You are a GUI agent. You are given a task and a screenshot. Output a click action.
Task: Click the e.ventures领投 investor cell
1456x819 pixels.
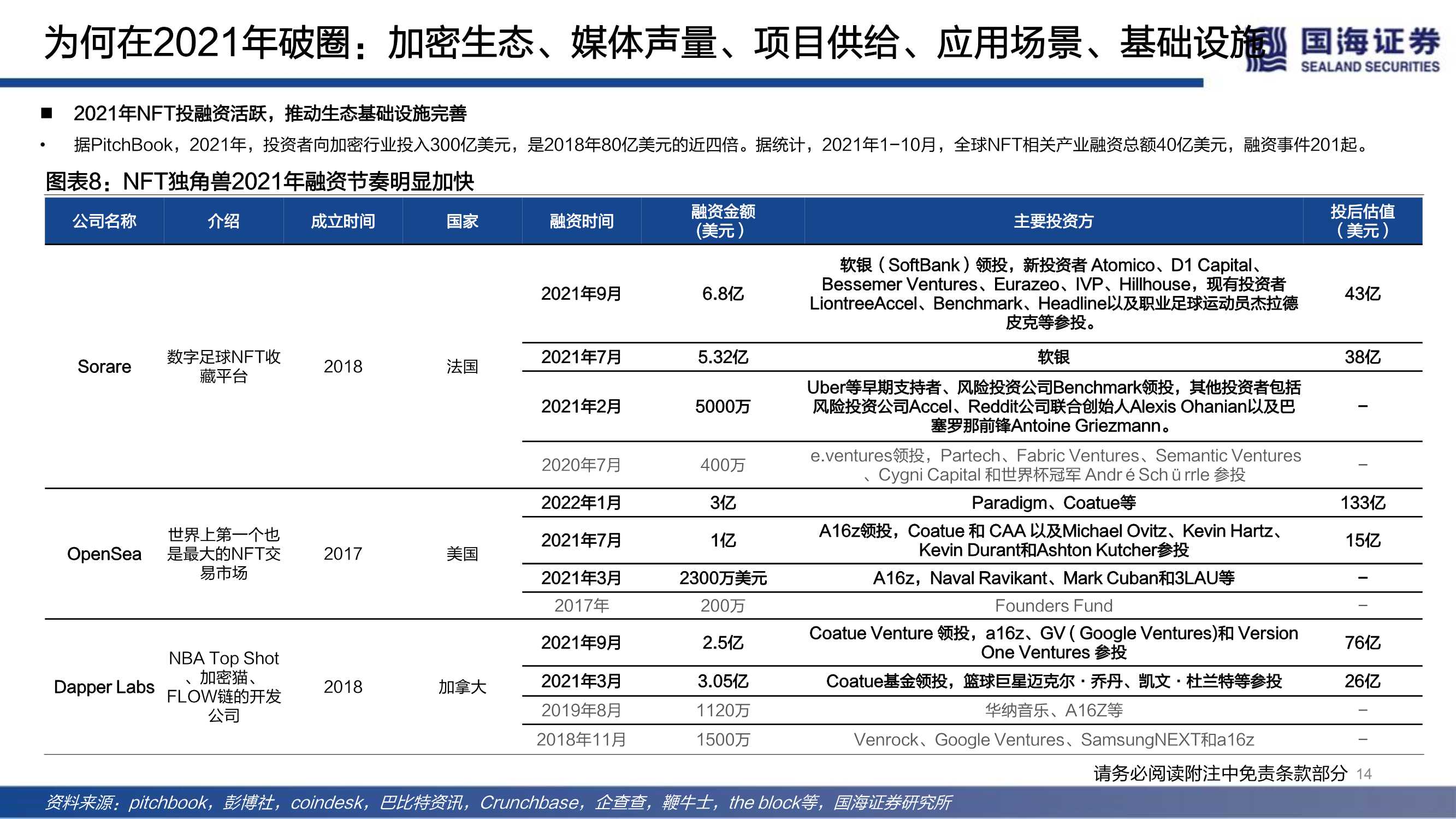[1053, 465]
